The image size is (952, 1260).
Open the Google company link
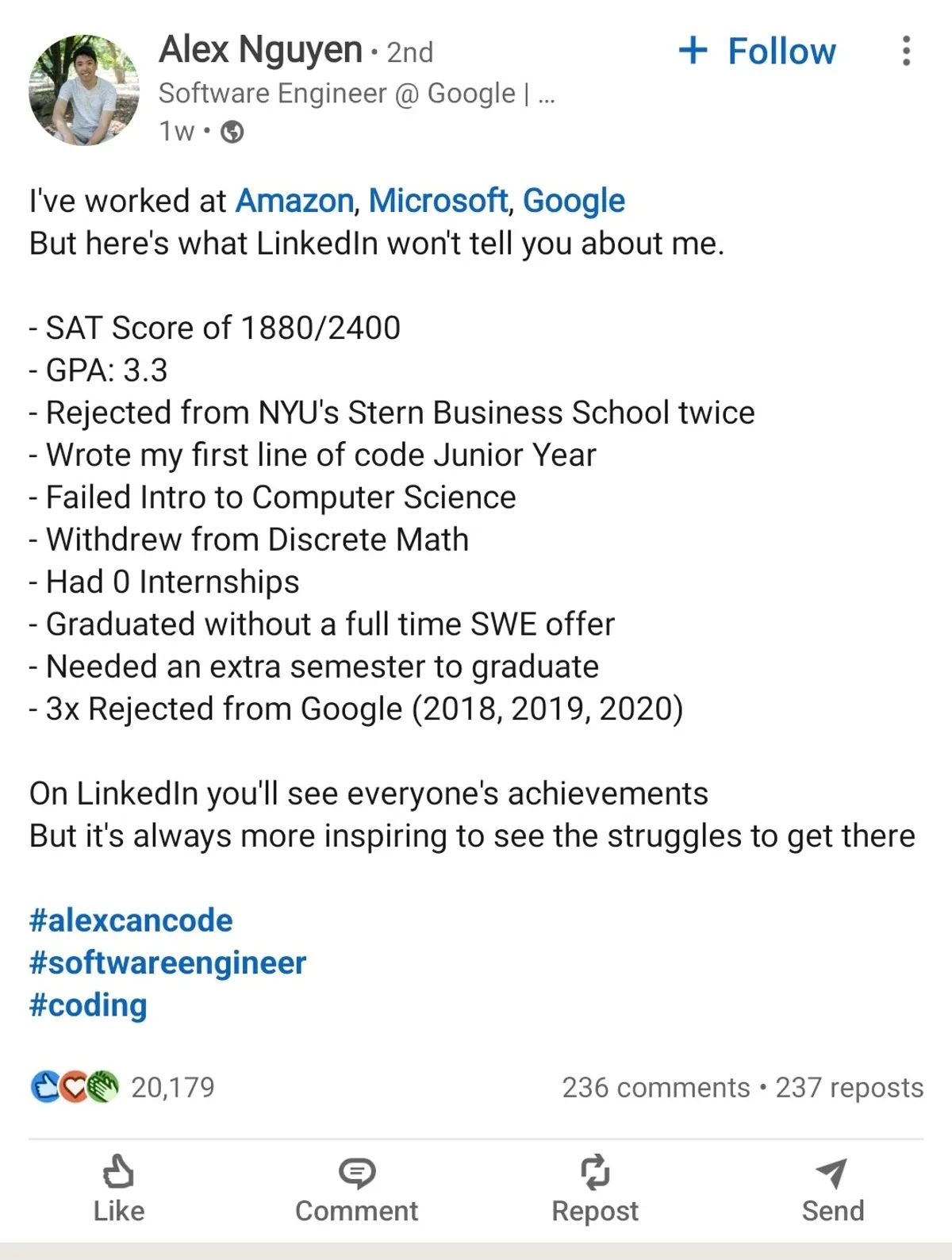pos(574,201)
